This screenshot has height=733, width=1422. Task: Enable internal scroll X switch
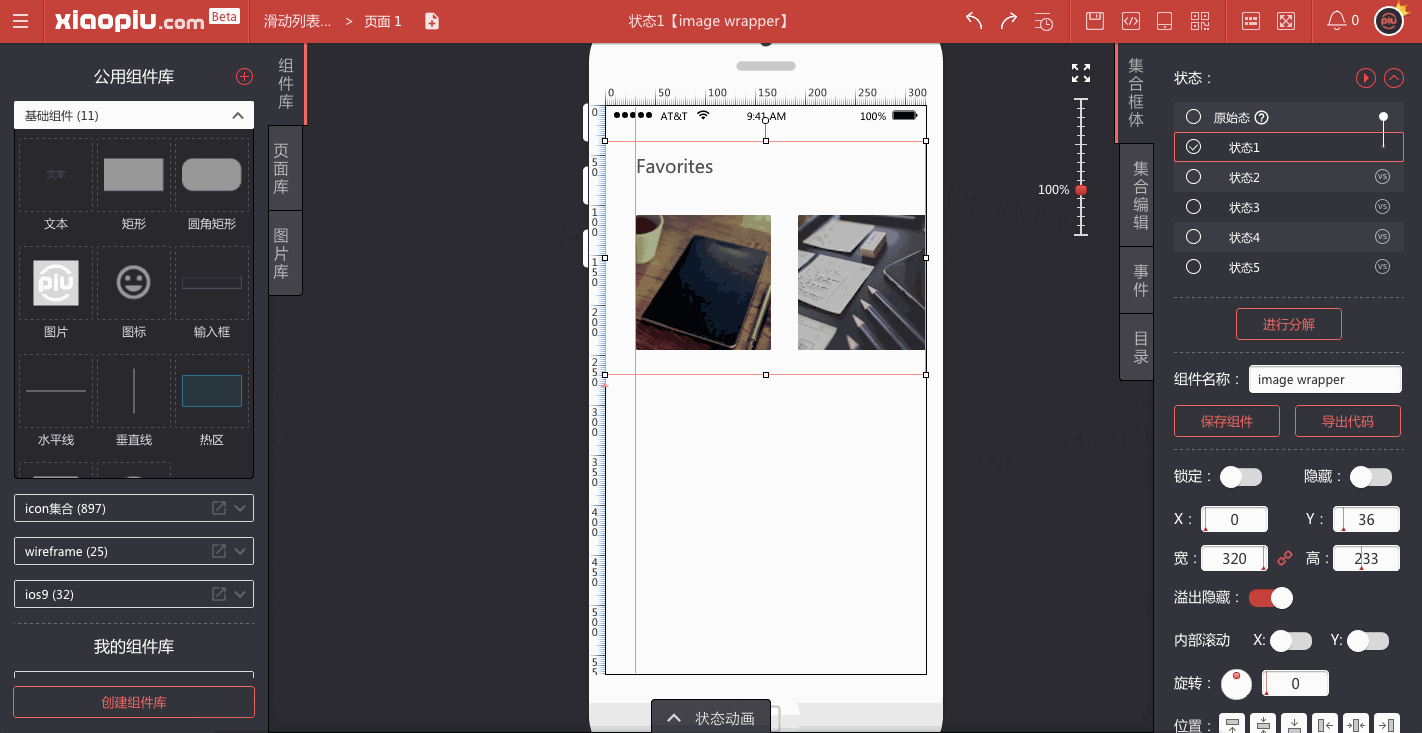click(1291, 640)
